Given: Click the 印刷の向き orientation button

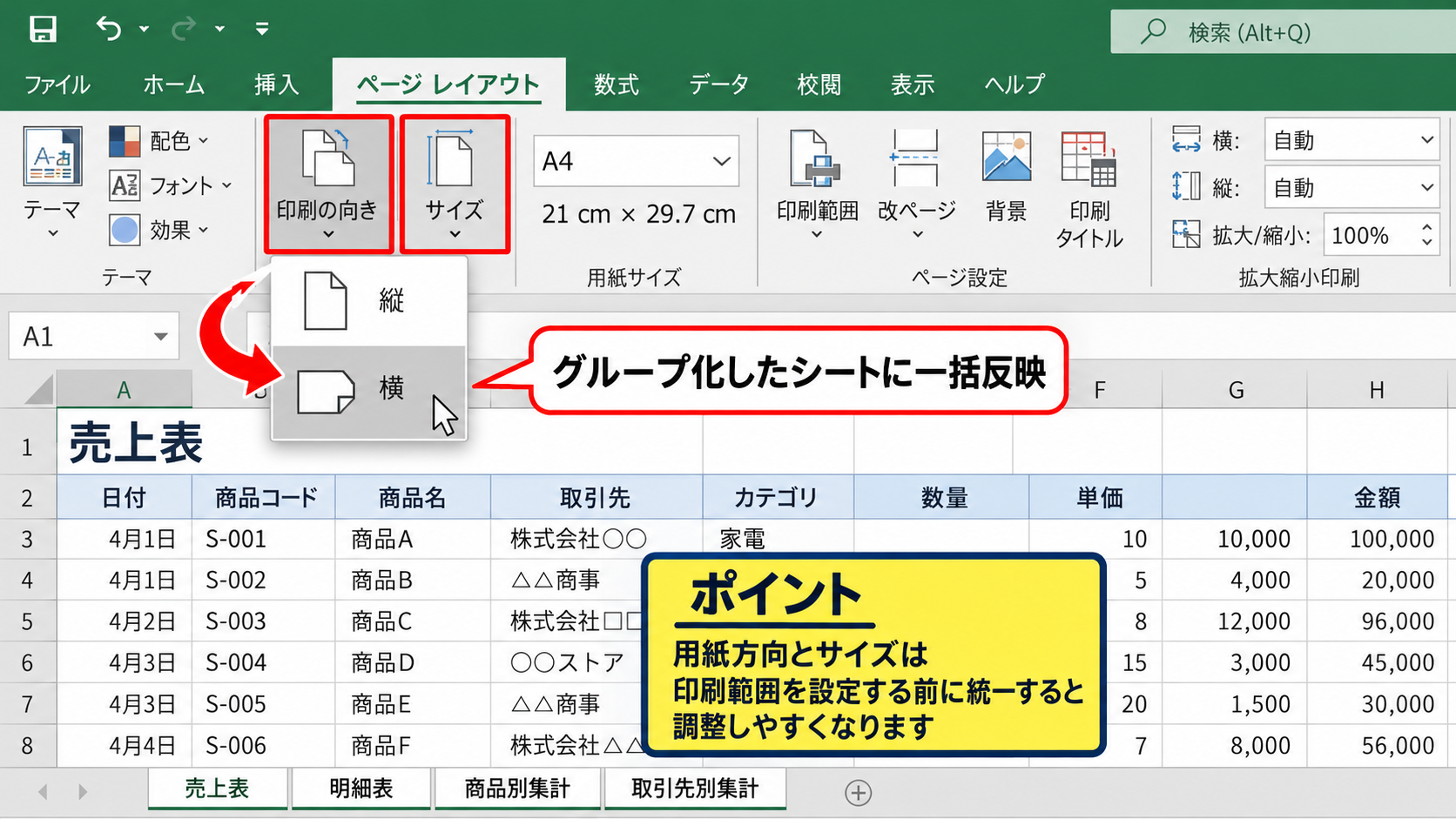Looking at the screenshot, I should point(328,185).
